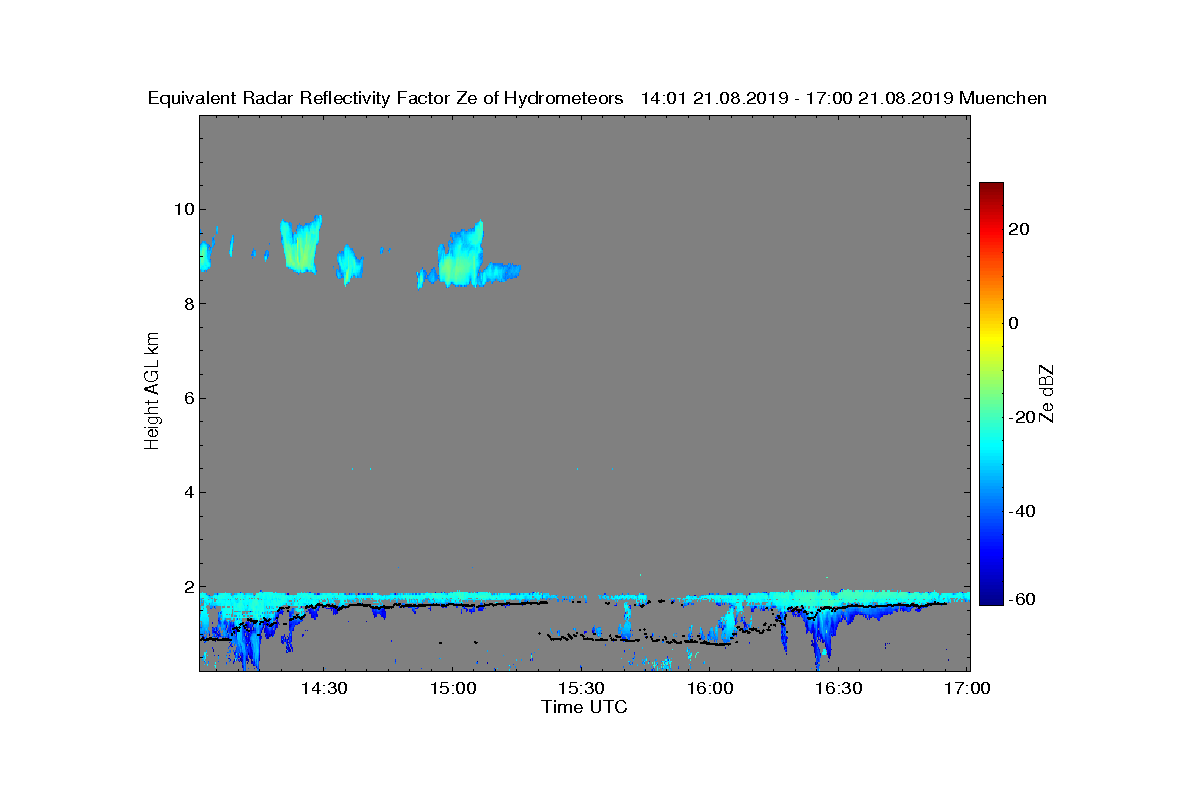Click the 16:30 time axis label

coord(839,689)
